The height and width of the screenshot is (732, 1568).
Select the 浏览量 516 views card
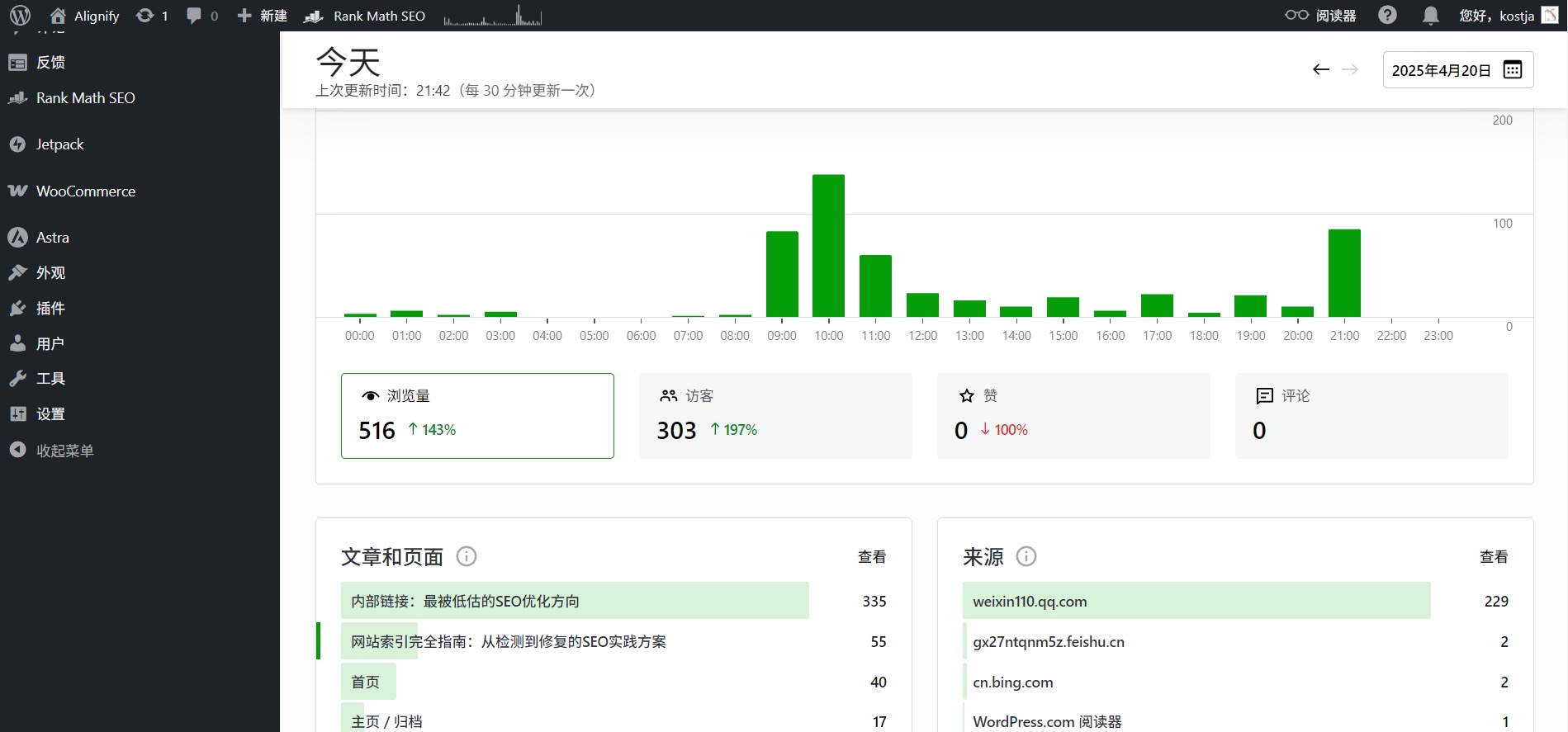coord(477,416)
